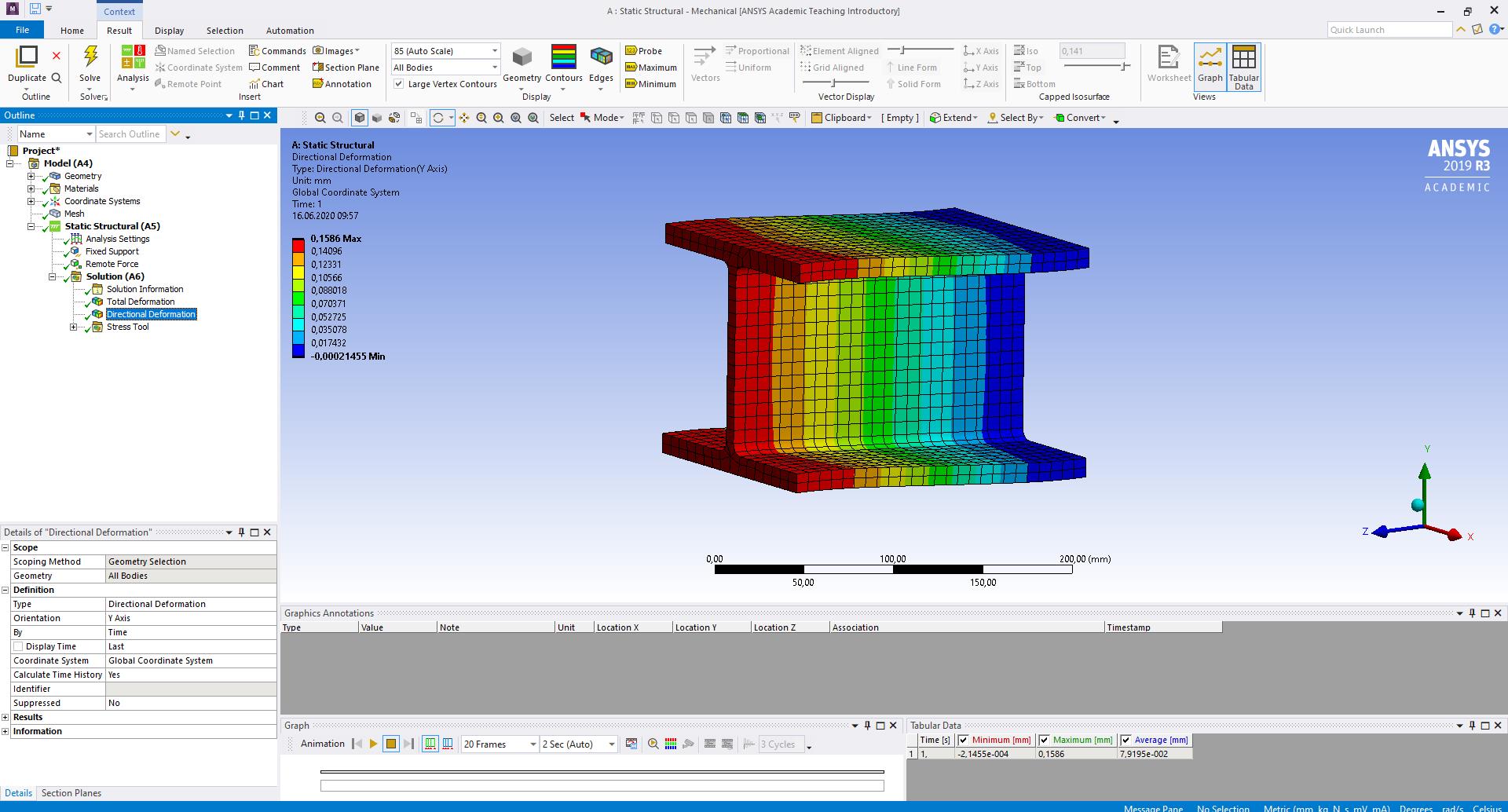Click the red band of the contour legend
This screenshot has height=812, width=1508.
click(x=298, y=243)
